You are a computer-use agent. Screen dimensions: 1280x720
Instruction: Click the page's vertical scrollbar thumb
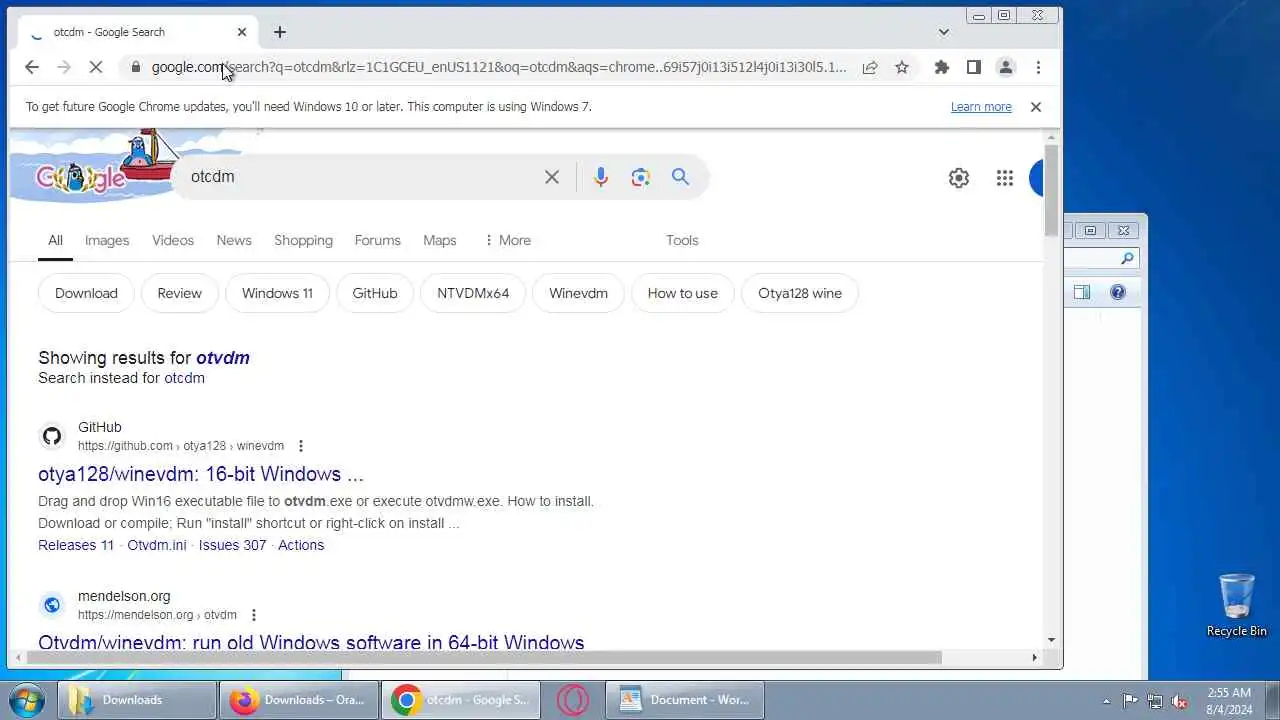click(1051, 190)
